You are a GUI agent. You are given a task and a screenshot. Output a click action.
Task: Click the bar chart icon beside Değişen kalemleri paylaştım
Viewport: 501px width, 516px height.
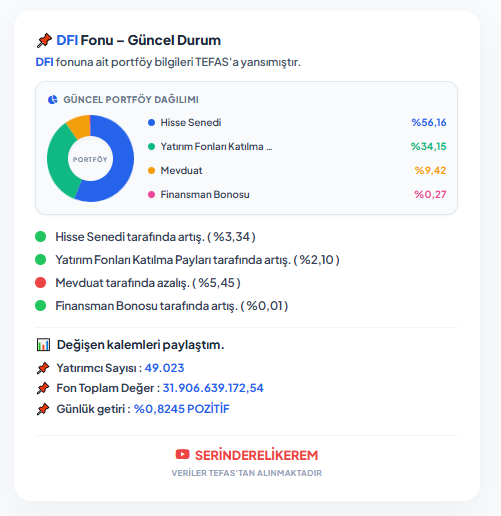point(43,345)
